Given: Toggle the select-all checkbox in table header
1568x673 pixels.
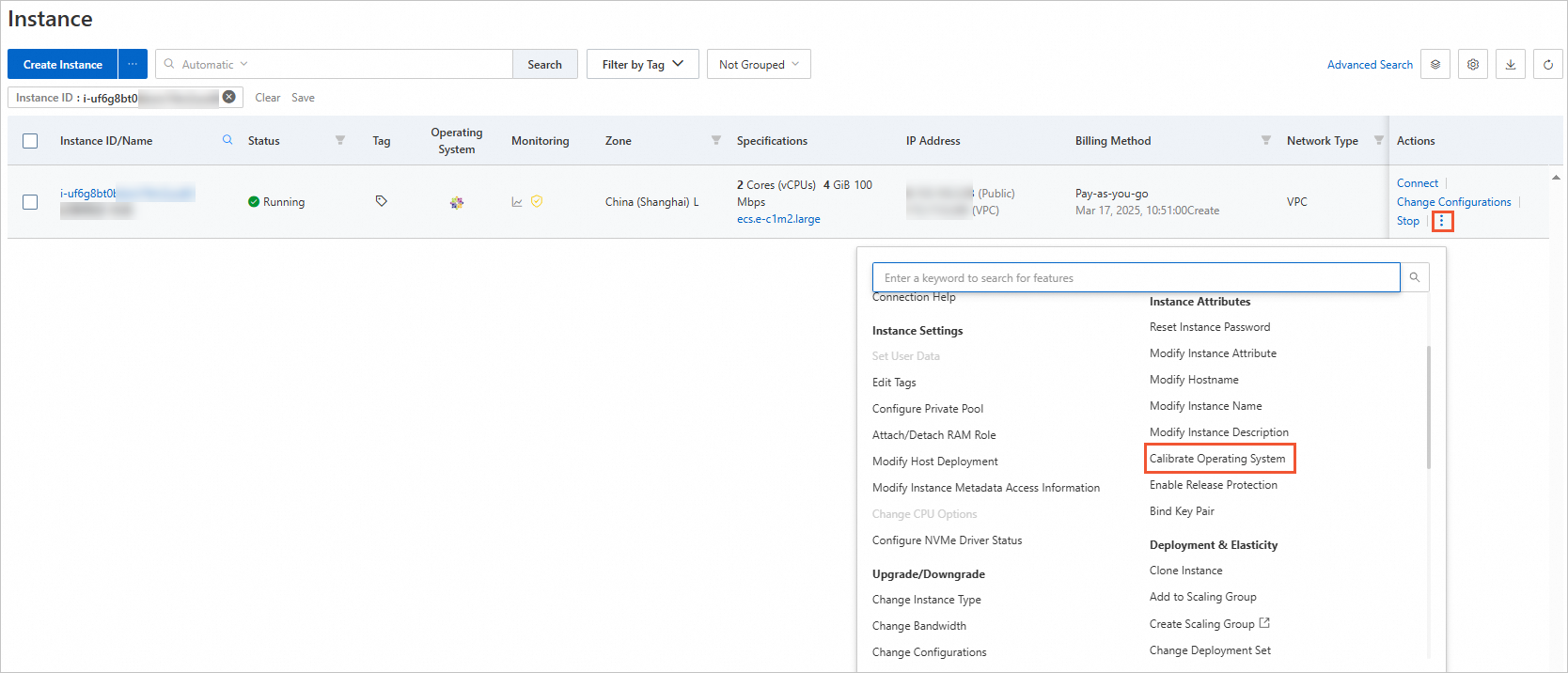Looking at the screenshot, I should point(30,141).
